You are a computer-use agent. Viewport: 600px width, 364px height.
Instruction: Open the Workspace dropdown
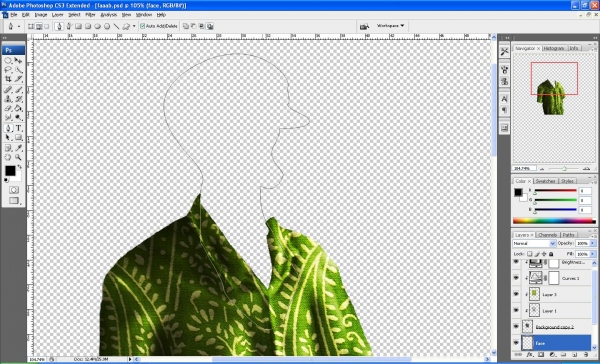click(391, 26)
